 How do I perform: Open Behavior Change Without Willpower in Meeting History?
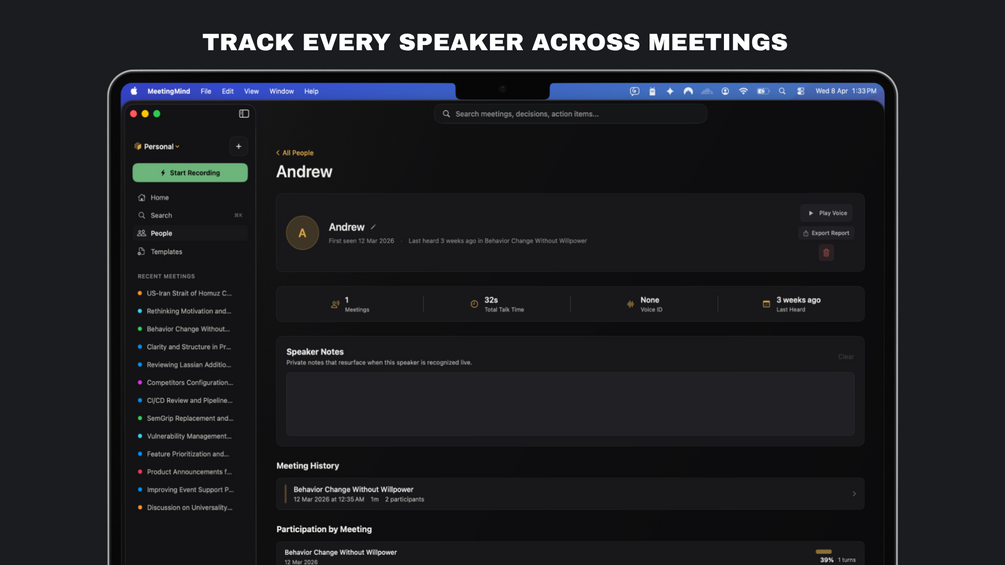click(570, 494)
